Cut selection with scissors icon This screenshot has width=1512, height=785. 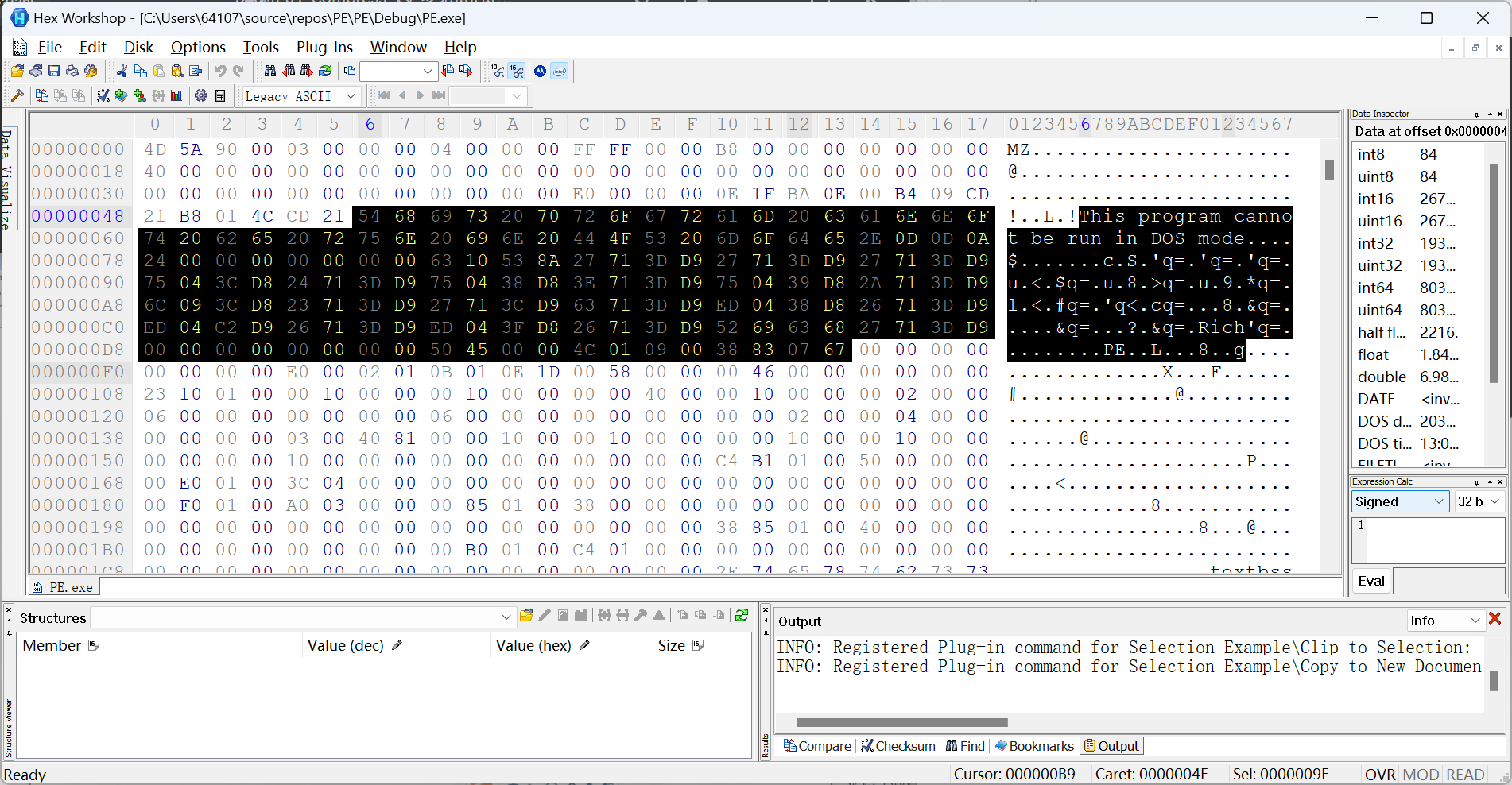coord(122,72)
